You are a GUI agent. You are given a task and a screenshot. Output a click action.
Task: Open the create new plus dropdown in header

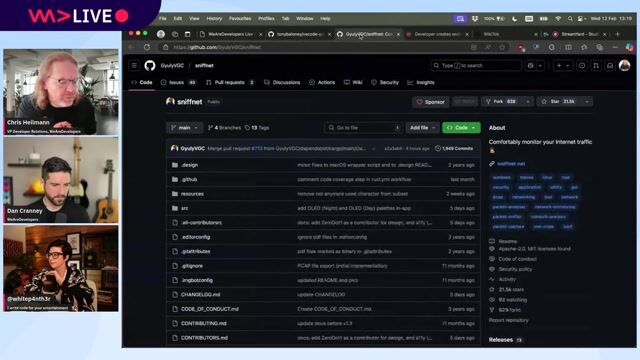click(563, 66)
